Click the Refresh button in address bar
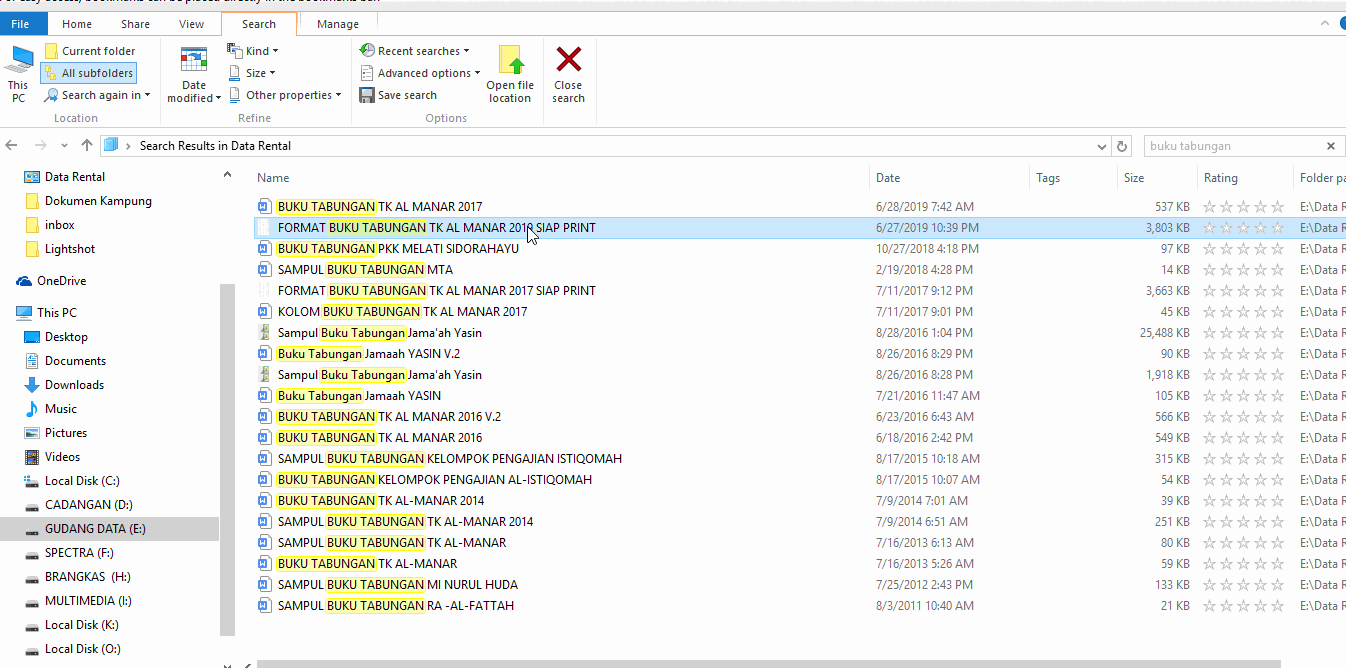The image size is (1346, 668). click(x=1123, y=146)
